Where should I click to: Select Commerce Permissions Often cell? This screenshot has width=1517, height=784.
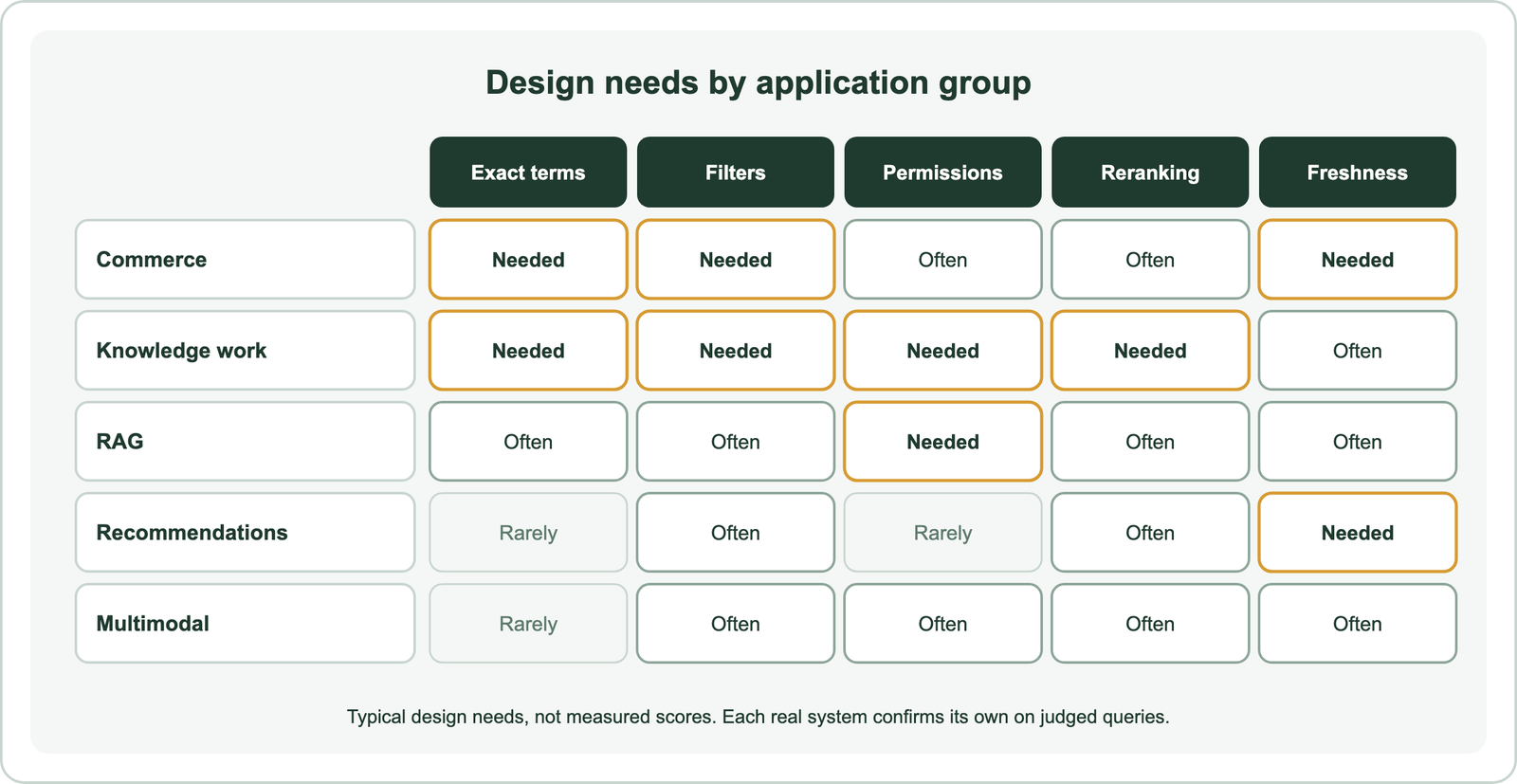pos(942,260)
